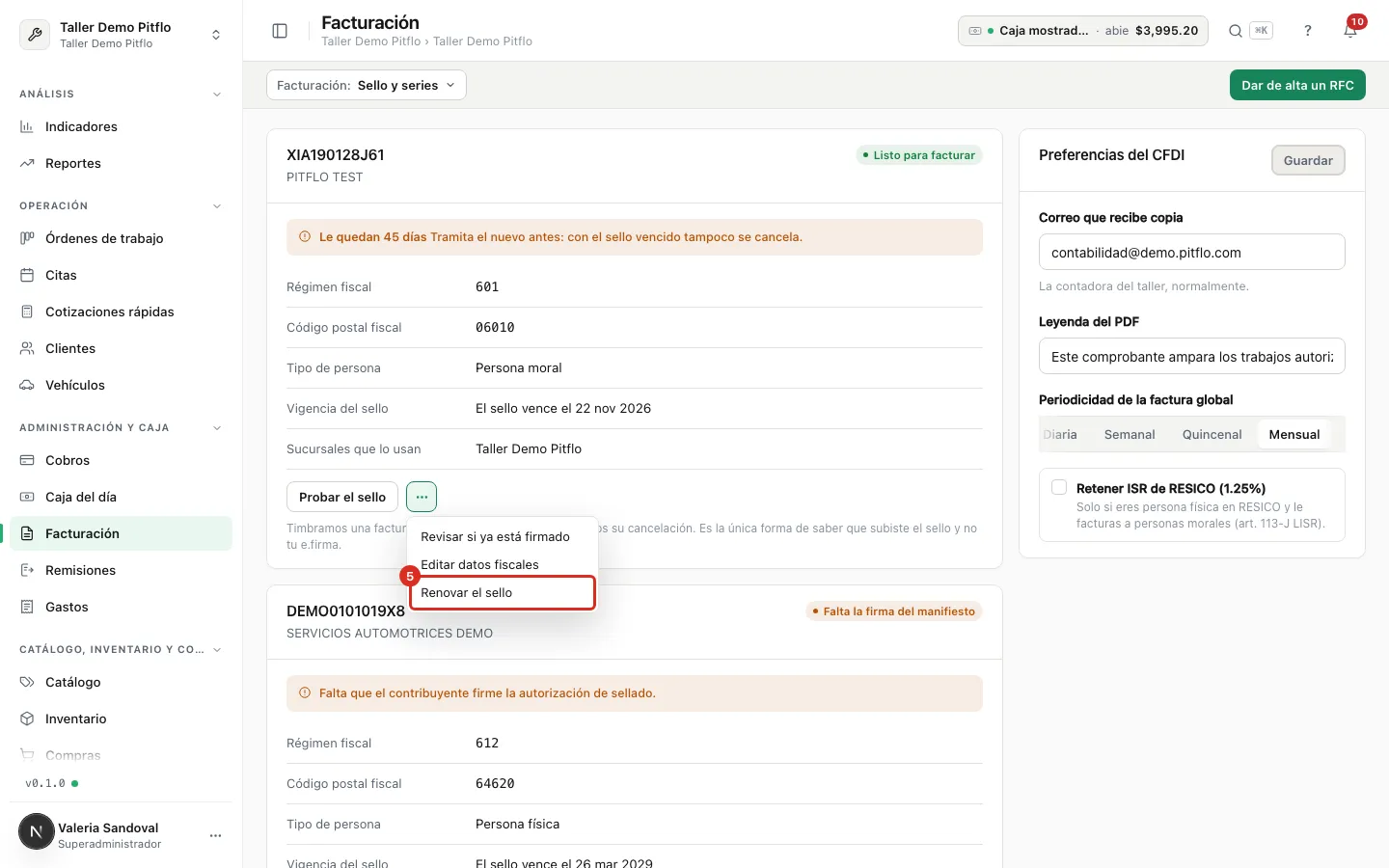
Task: Click the Cobros card icon
Action: 27,460
